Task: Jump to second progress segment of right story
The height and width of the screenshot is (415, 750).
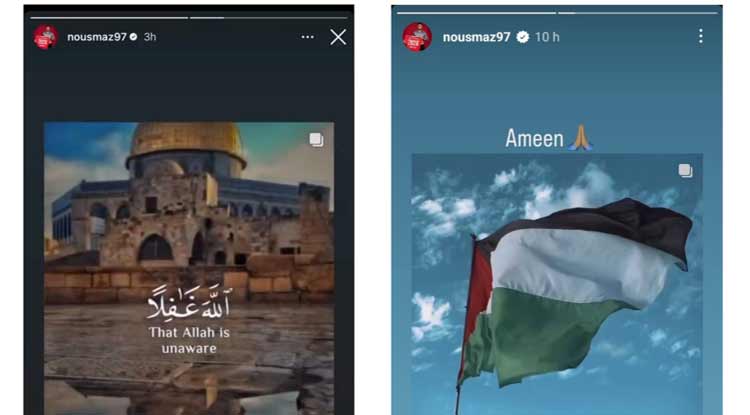Action: 638,13
